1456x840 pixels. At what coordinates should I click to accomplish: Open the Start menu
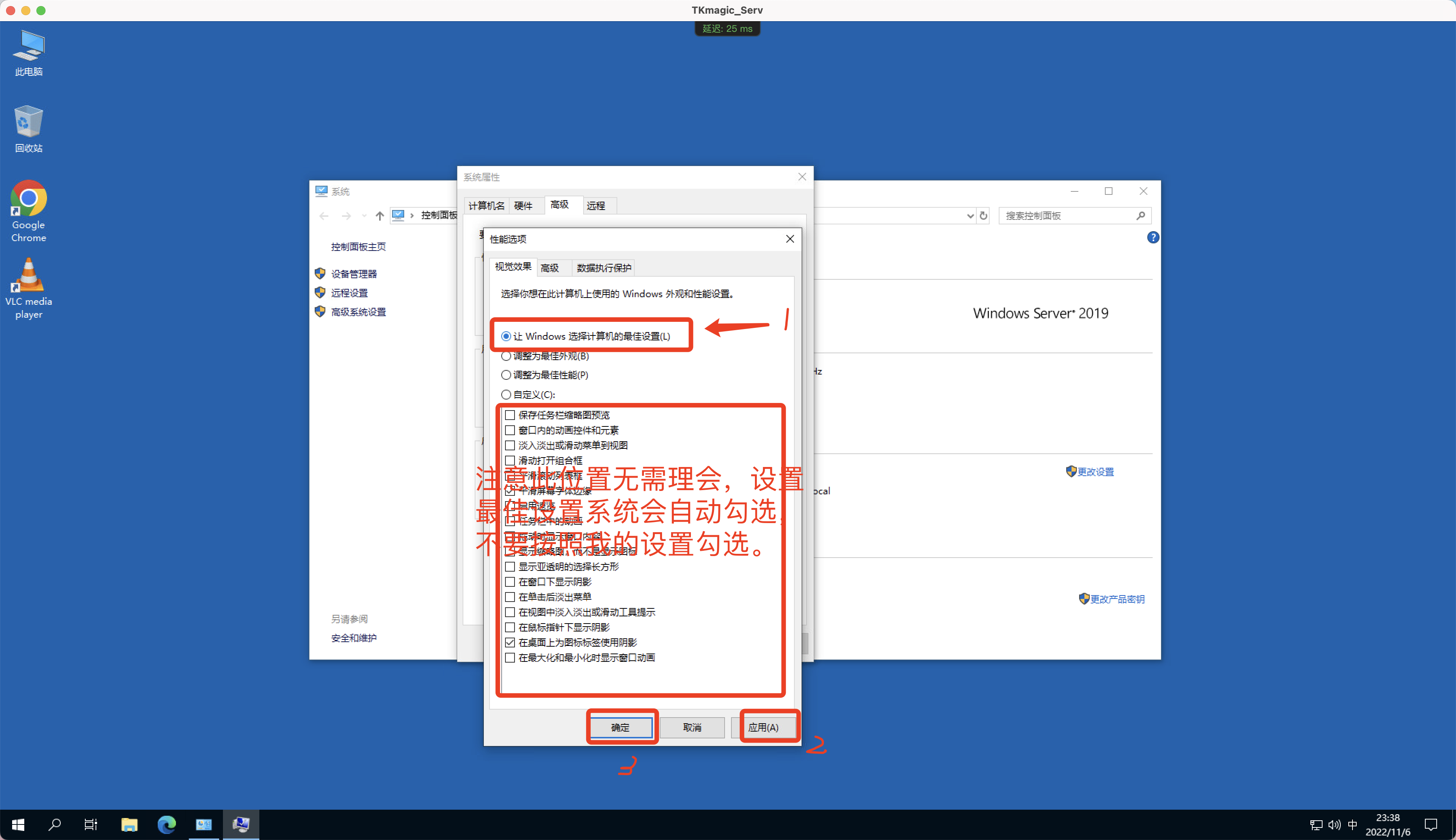18,824
